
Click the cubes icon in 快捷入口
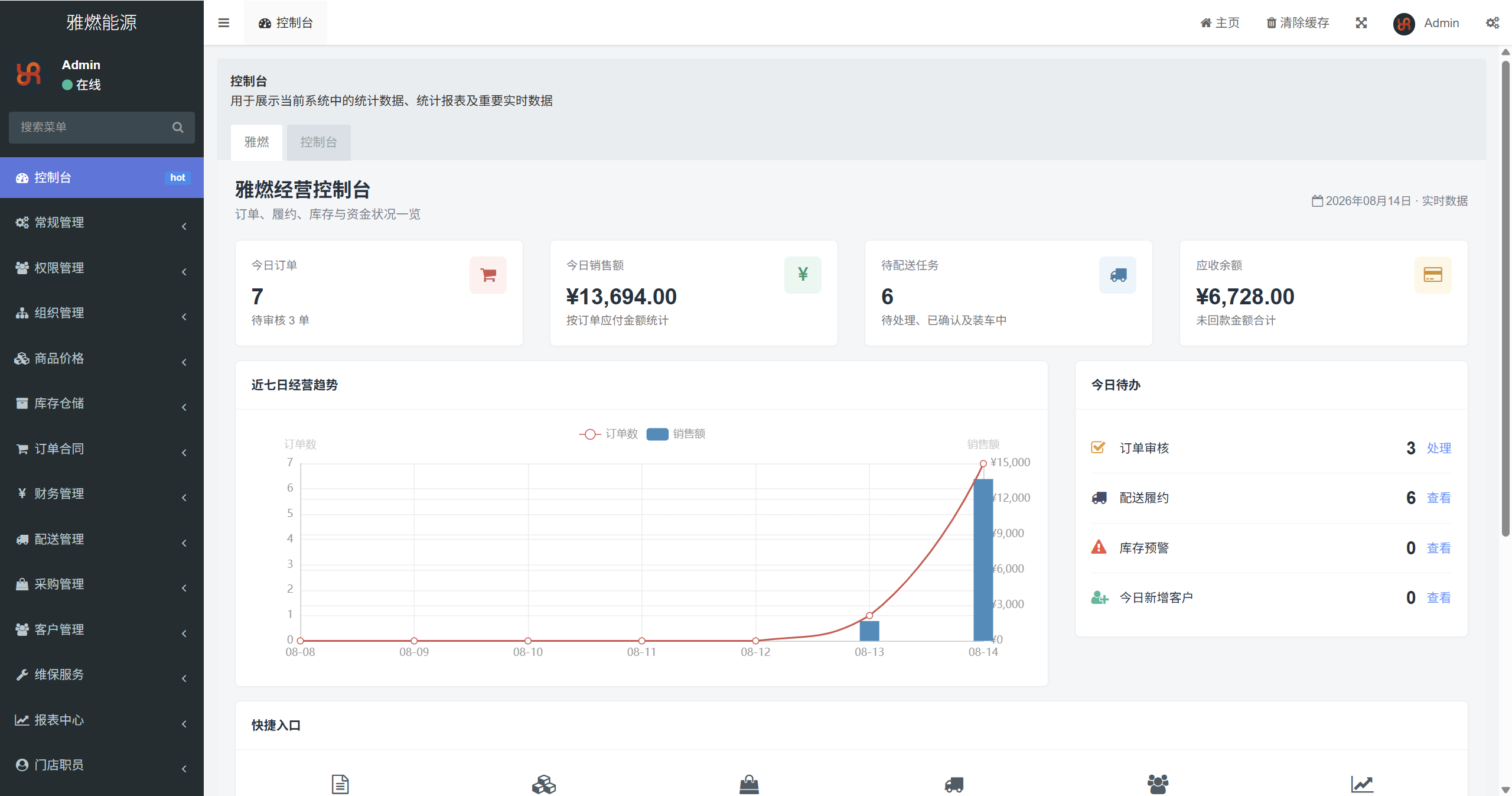(544, 784)
